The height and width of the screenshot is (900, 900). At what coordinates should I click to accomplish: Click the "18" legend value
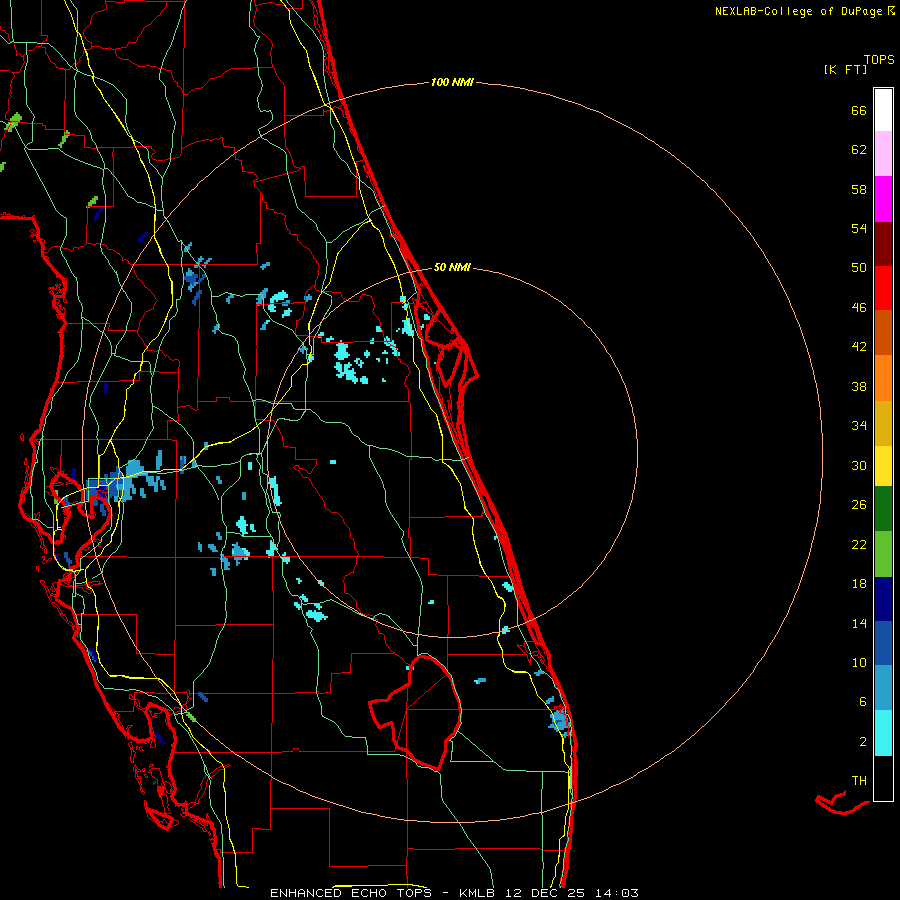859,584
